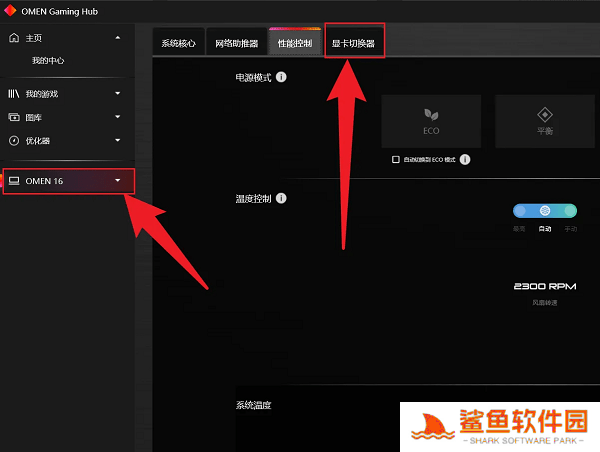Click the 系统温度 heading text

click(253, 405)
